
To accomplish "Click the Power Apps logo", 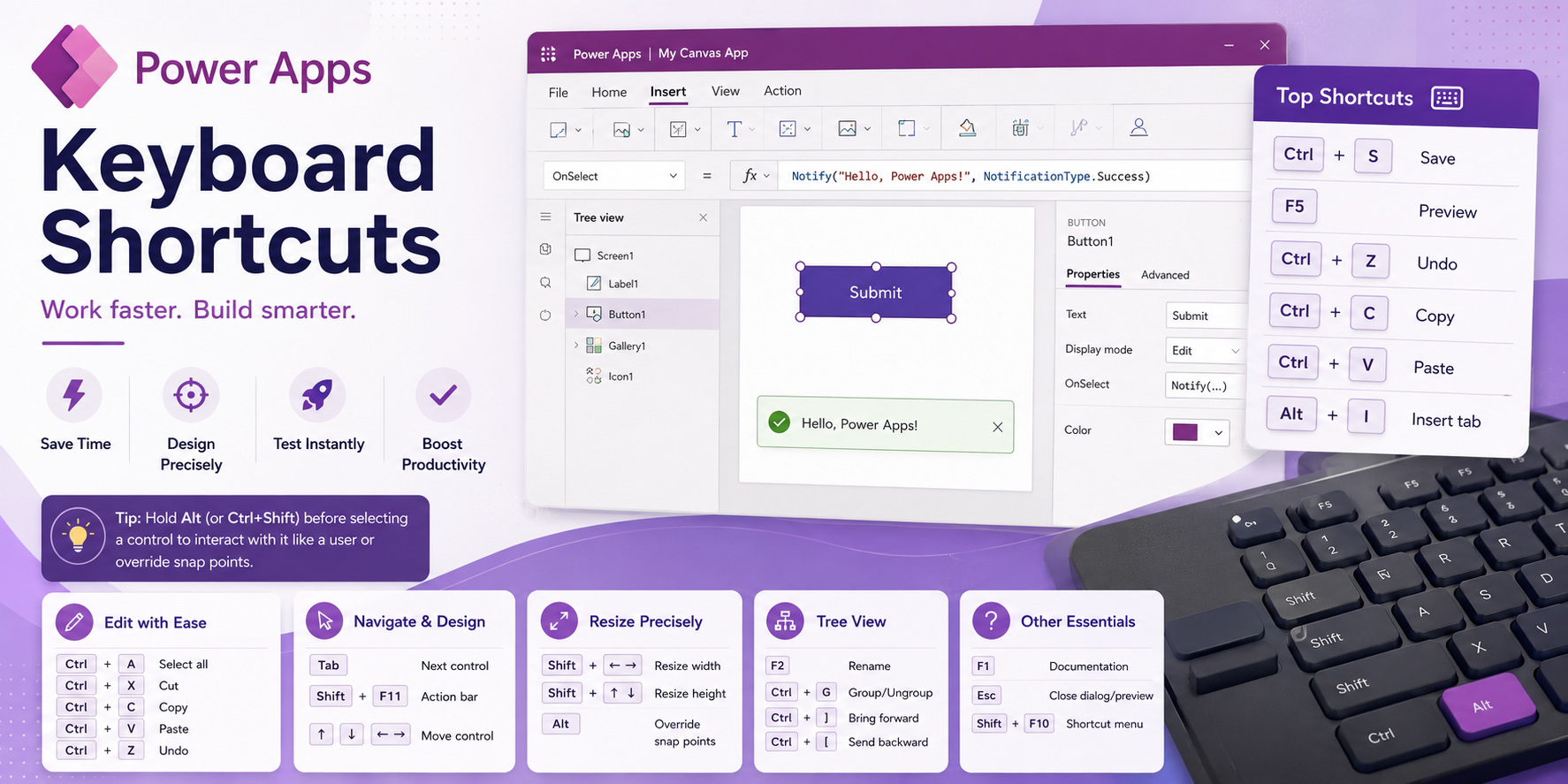I will [x=74, y=66].
